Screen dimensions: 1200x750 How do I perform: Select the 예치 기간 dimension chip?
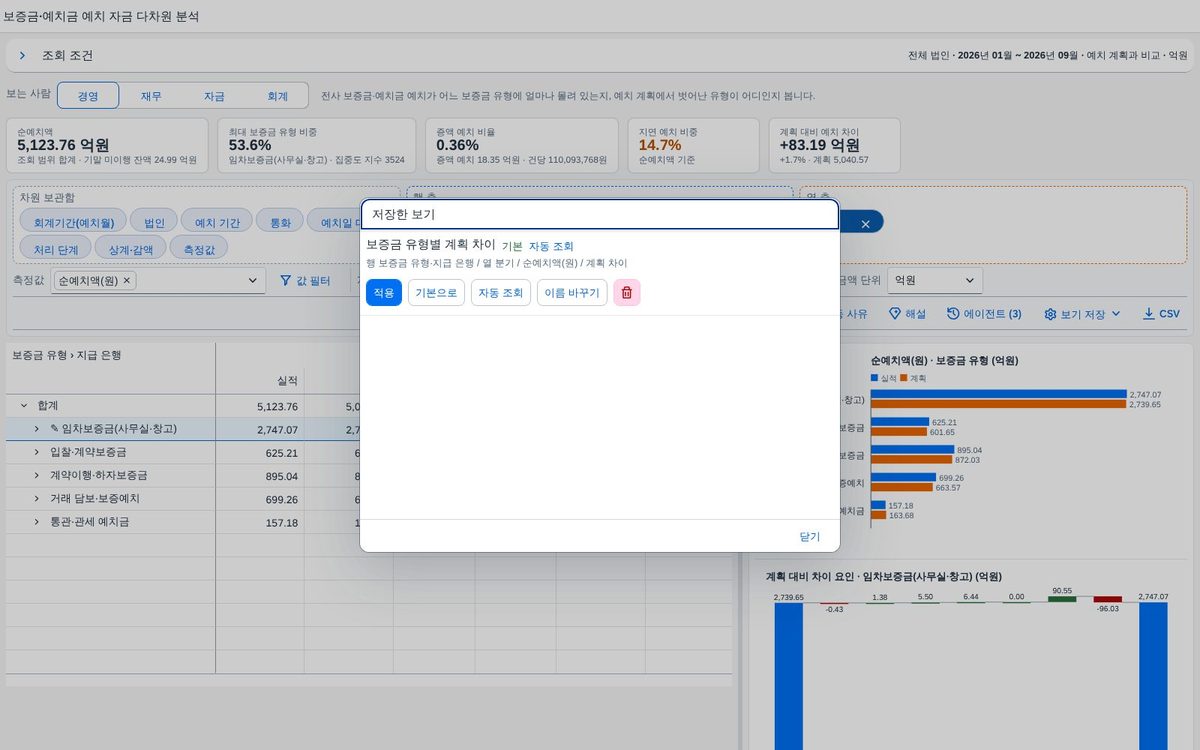click(216, 221)
